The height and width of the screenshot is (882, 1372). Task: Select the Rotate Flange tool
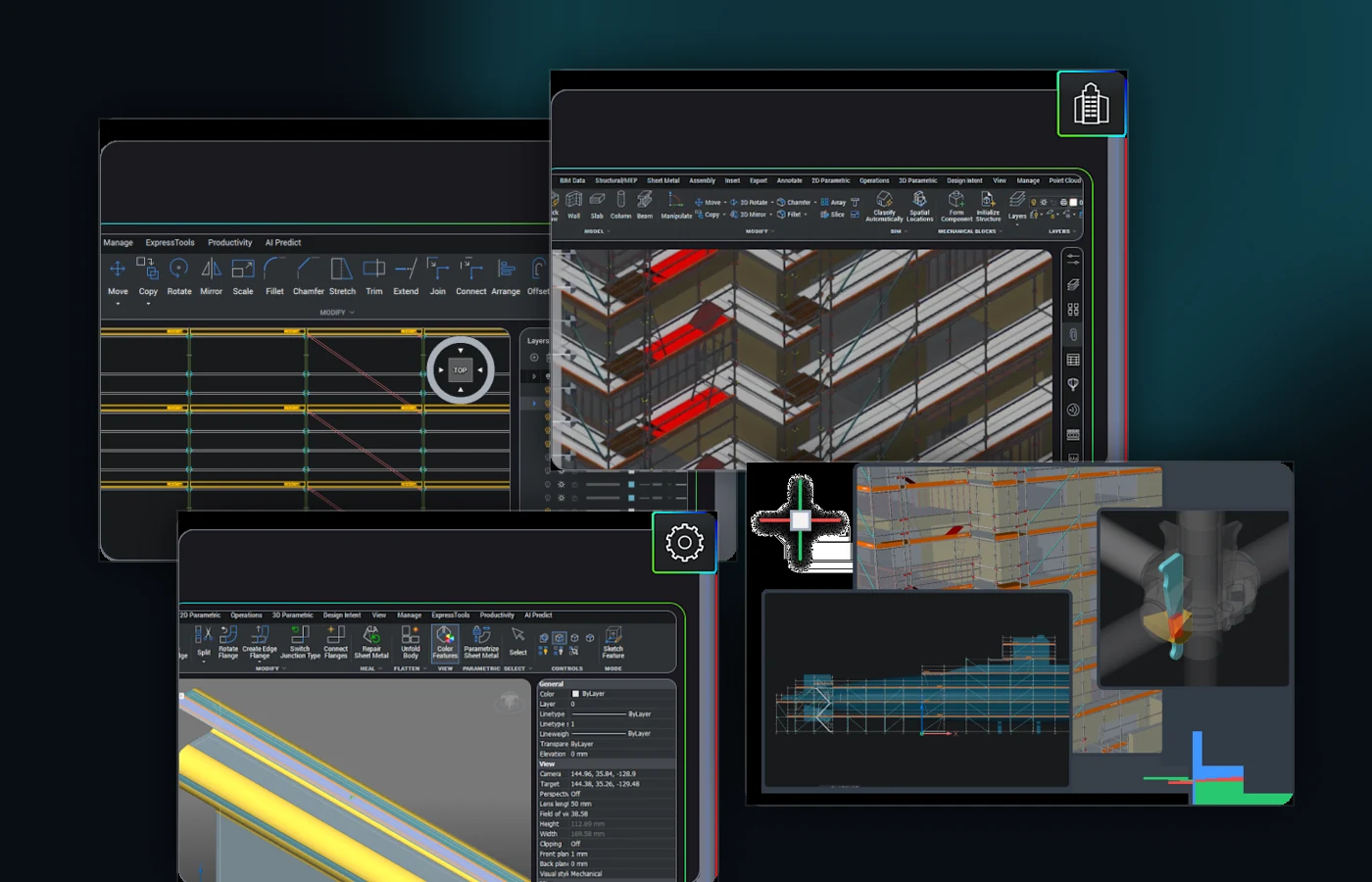coord(228,643)
